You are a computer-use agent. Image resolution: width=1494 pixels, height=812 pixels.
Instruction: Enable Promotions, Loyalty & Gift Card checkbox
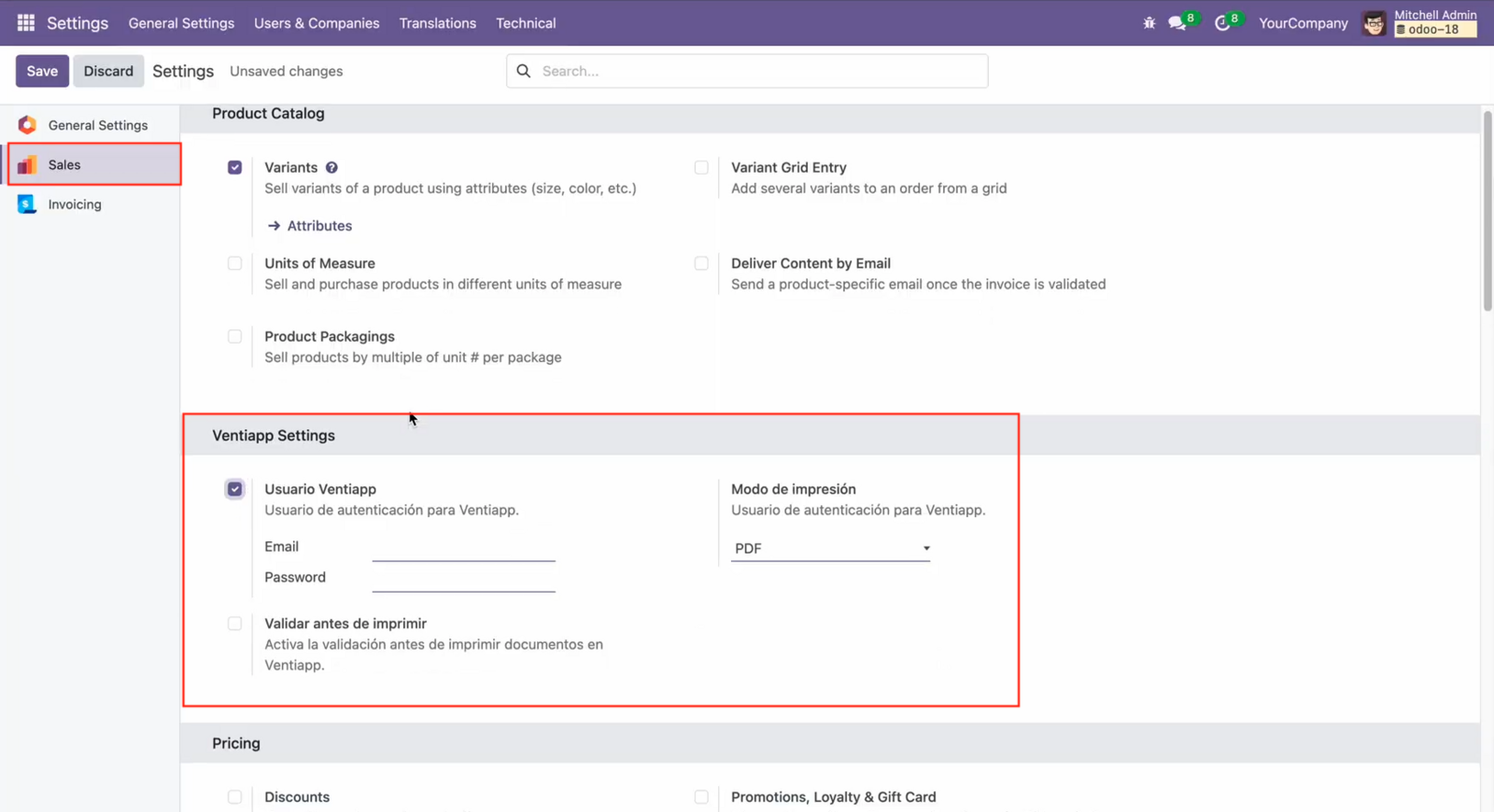pyautogui.click(x=701, y=797)
